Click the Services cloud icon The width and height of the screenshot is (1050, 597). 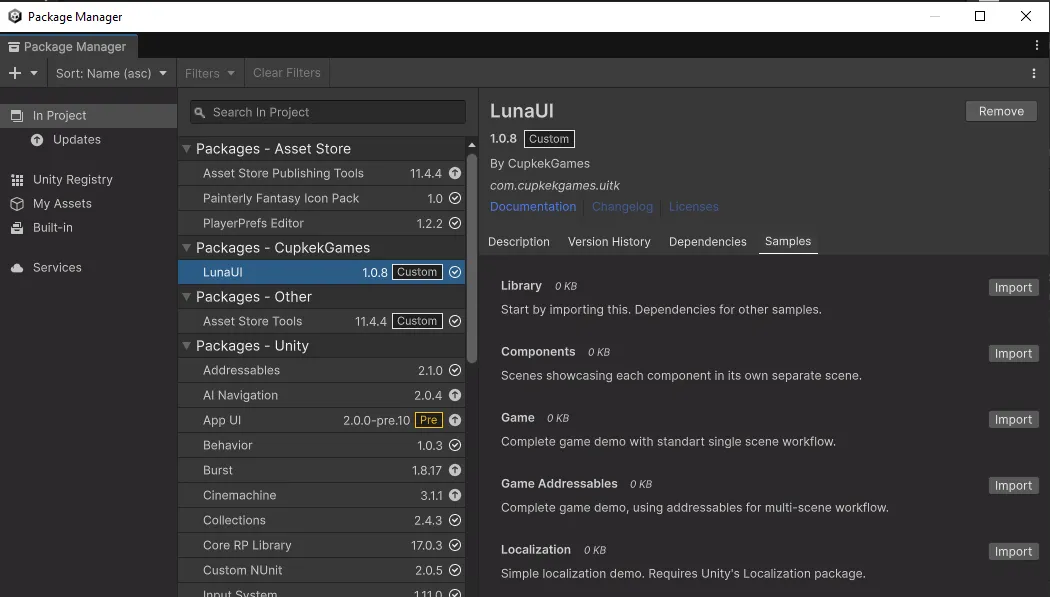(16, 268)
